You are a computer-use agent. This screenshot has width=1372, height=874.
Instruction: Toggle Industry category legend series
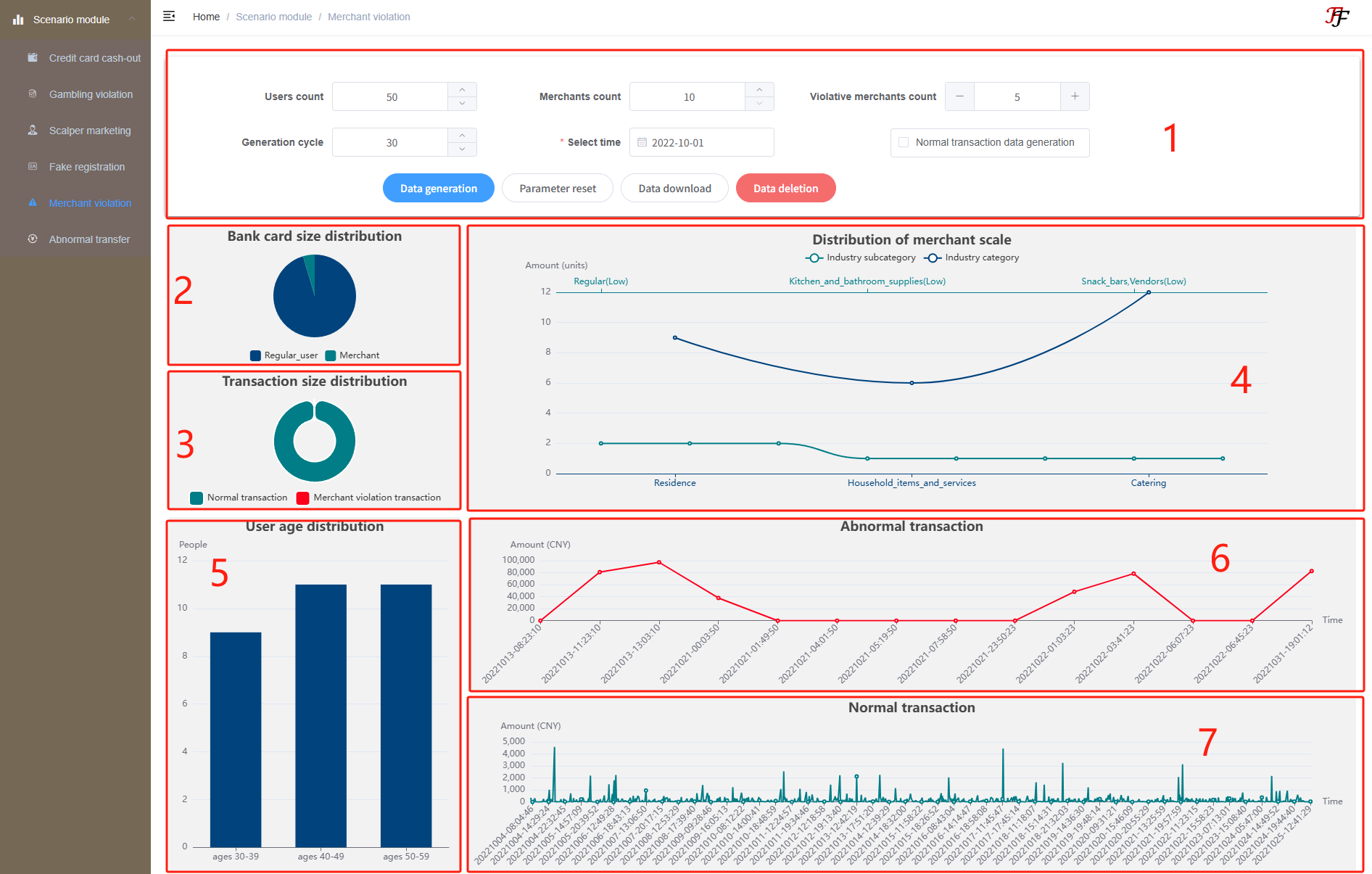click(933, 257)
